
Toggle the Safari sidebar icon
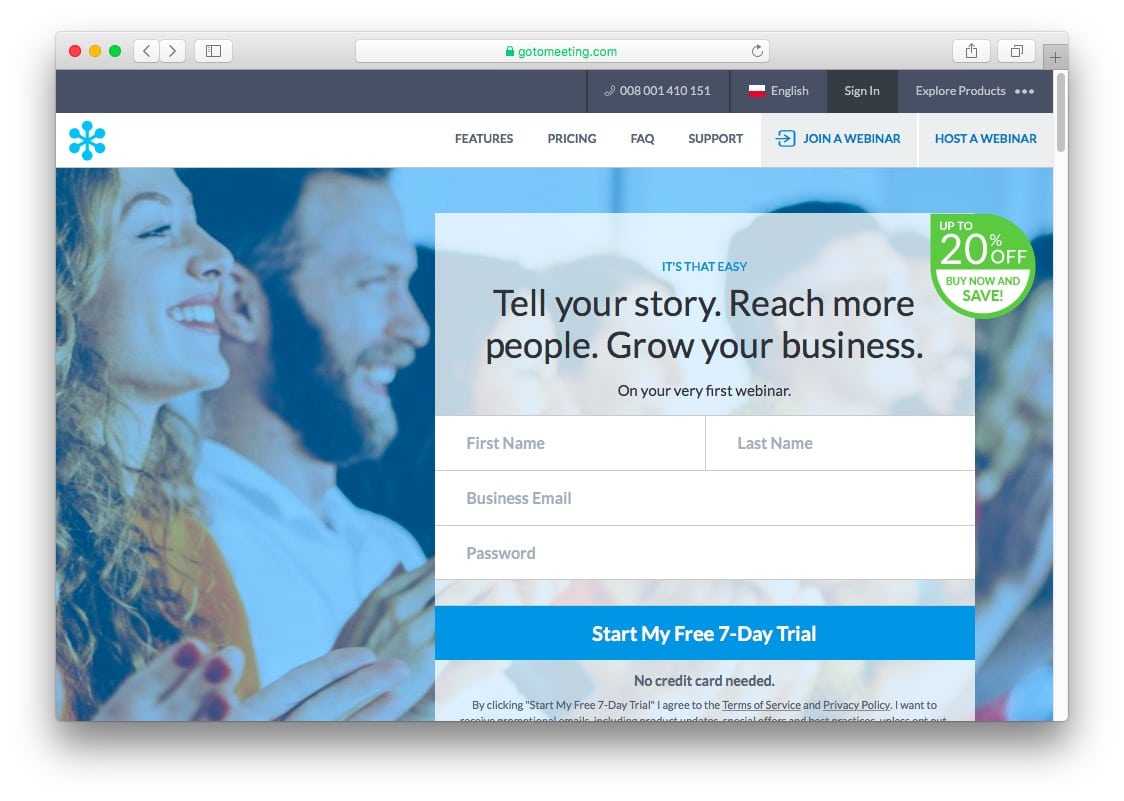[214, 51]
